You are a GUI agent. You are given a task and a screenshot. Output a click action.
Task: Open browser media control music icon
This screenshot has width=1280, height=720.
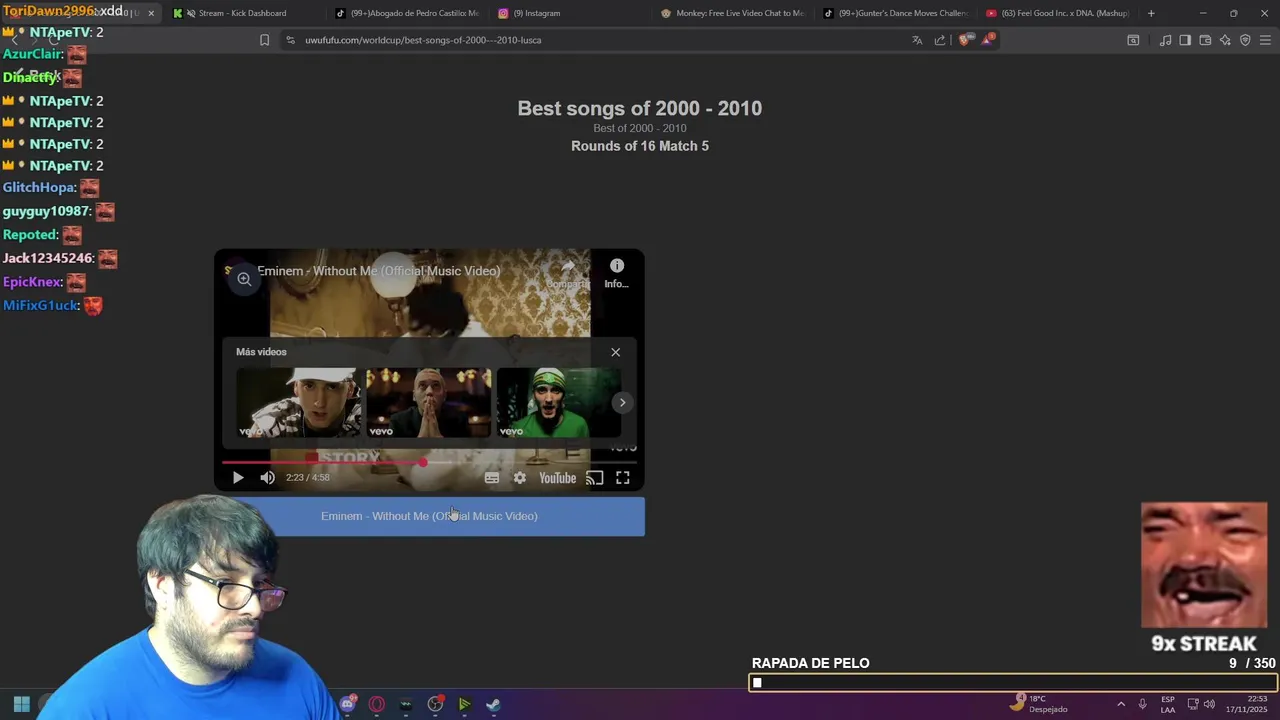point(1165,40)
